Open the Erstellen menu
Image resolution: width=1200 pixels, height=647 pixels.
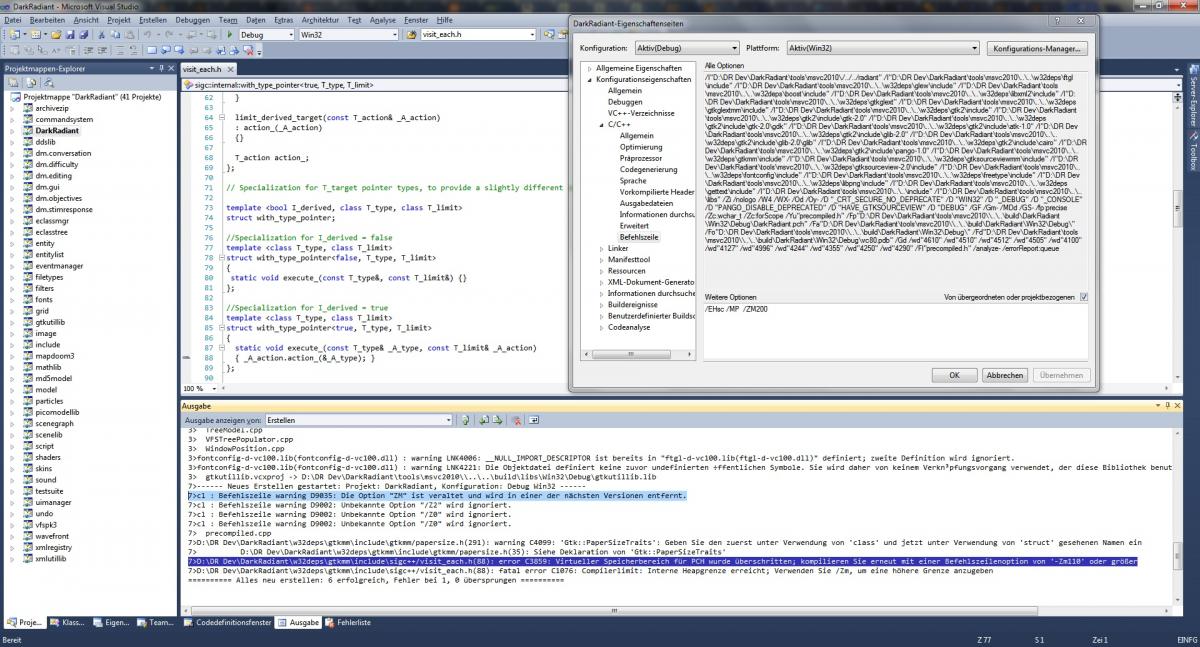(153, 19)
